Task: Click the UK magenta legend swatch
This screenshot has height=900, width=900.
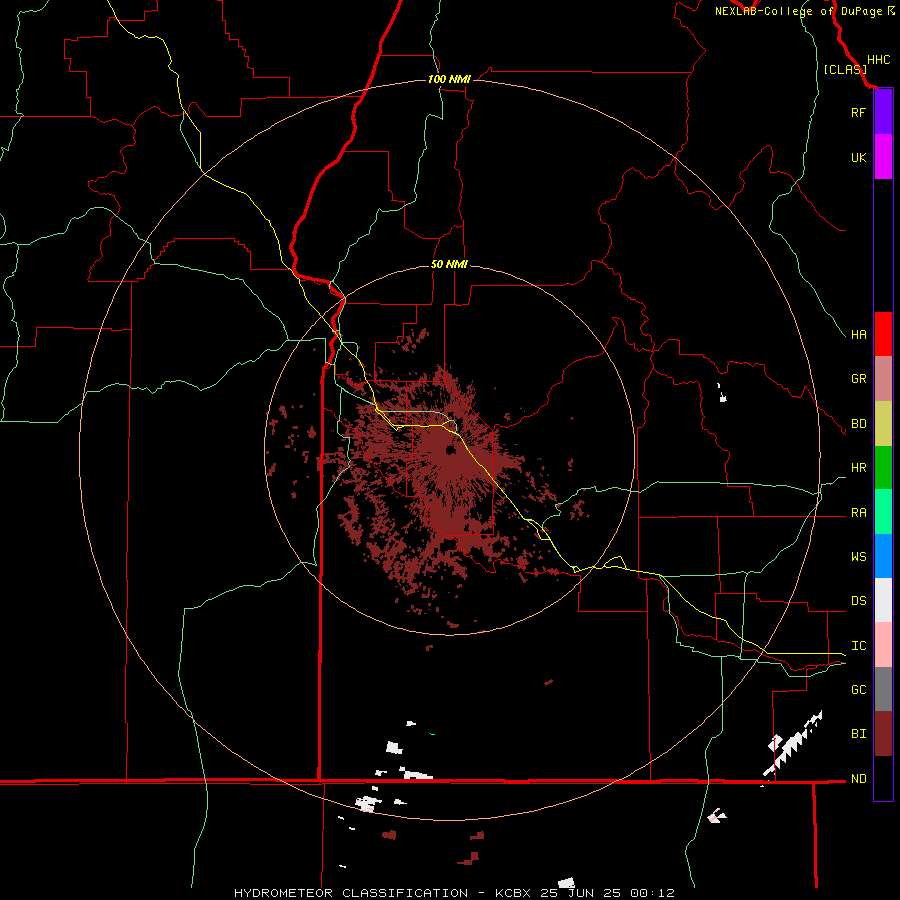Action: (x=883, y=157)
